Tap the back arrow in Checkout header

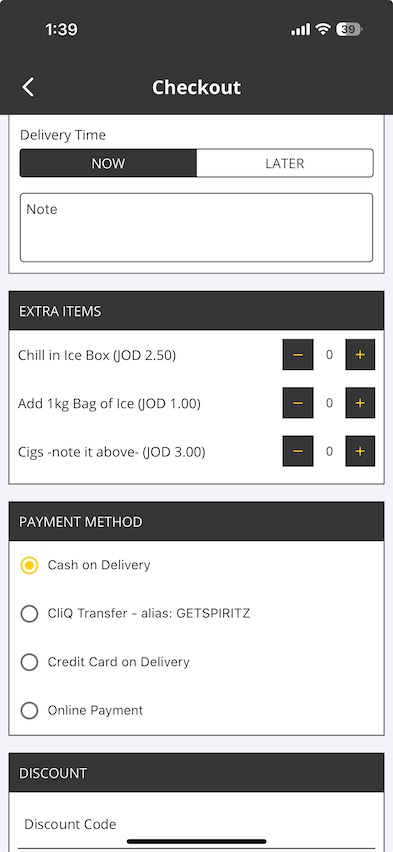point(28,87)
